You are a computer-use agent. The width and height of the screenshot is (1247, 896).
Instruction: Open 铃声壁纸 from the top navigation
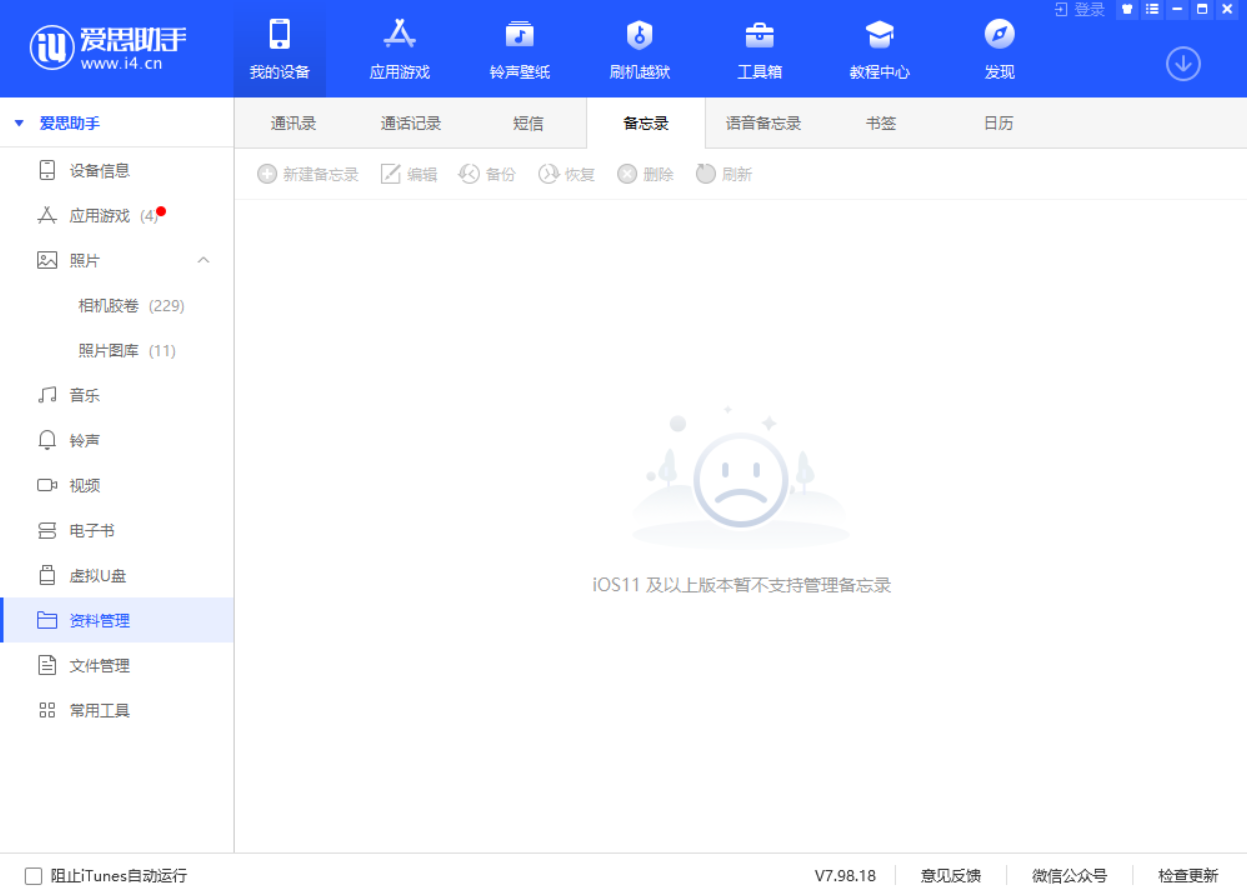pyautogui.click(x=518, y=48)
